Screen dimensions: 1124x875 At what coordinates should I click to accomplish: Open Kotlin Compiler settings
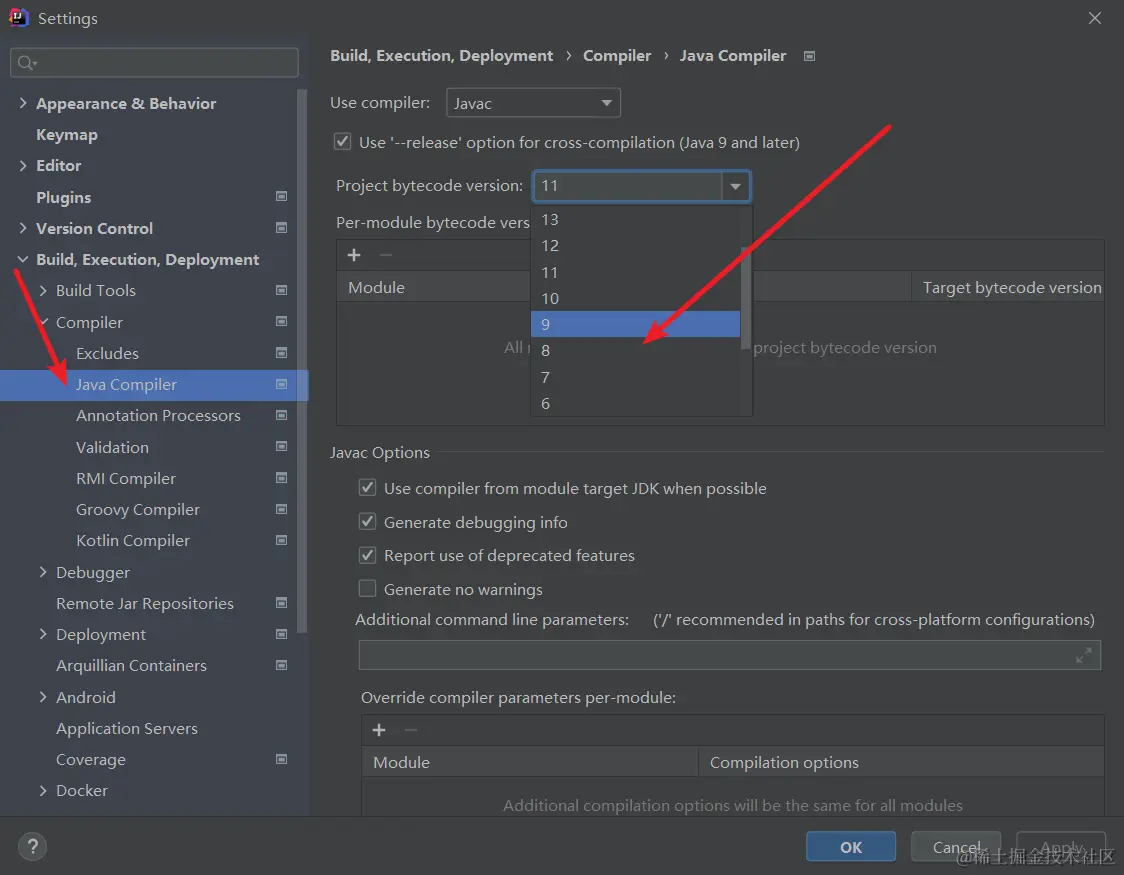tap(133, 540)
